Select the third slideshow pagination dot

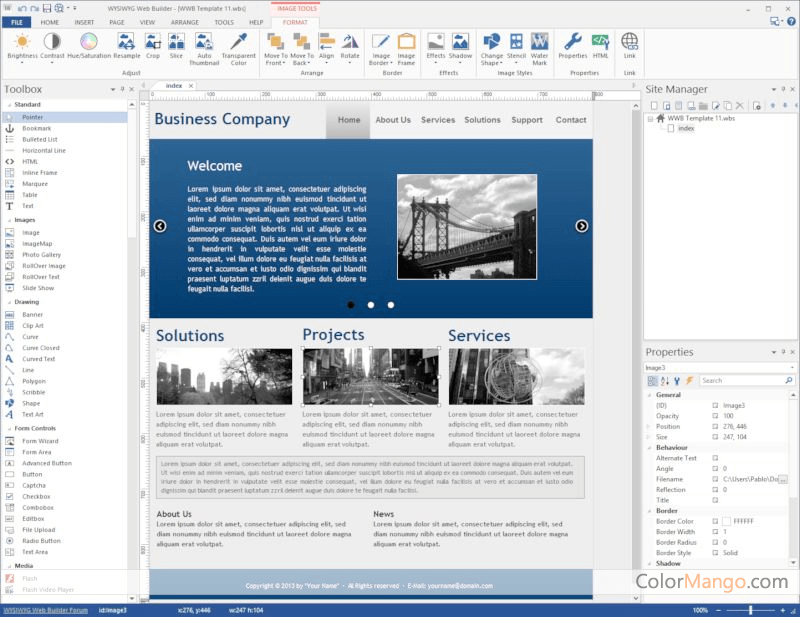pos(391,304)
